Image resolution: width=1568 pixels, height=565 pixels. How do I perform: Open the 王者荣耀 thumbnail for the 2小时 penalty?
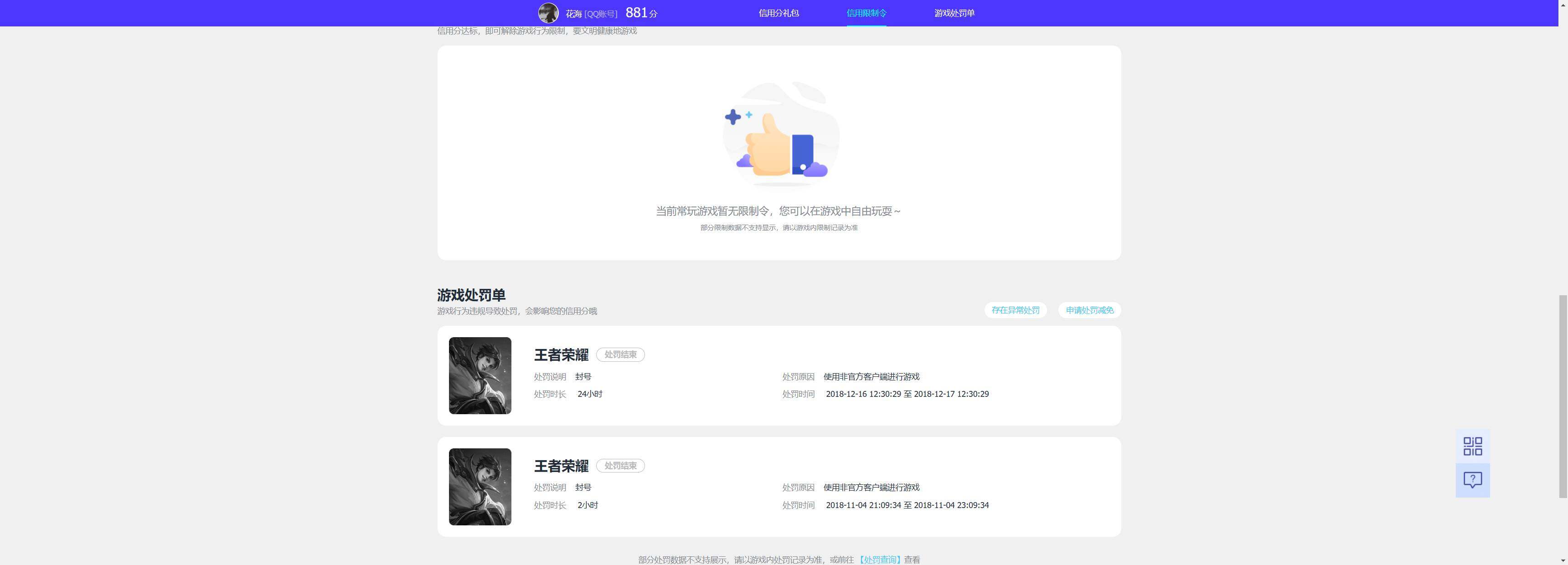[x=480, y=487]
